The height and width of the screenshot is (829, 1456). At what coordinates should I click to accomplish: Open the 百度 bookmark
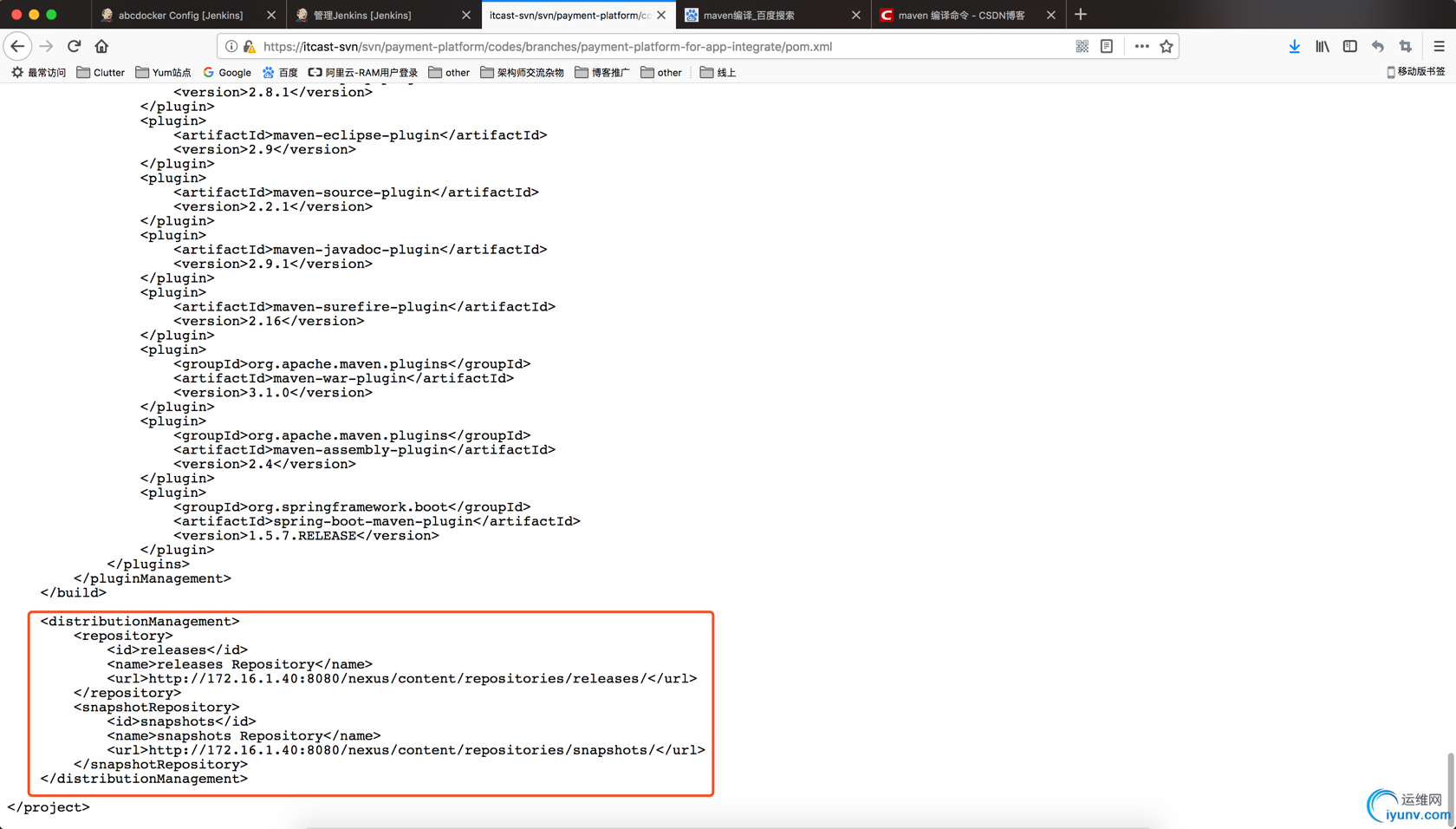(280, 73)
